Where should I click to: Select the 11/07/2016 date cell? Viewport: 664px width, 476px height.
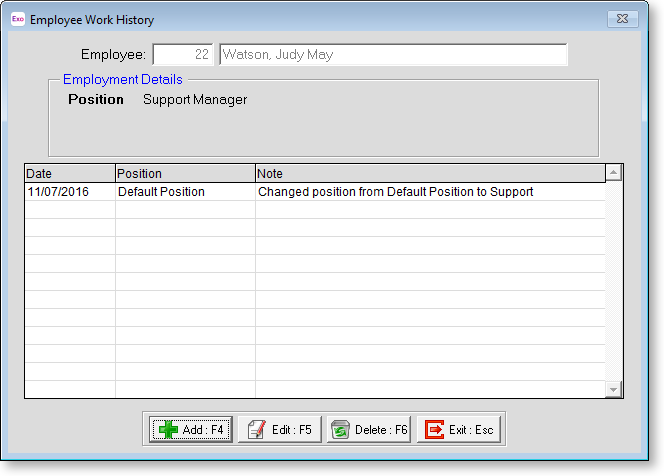click(x=69, y=192)
